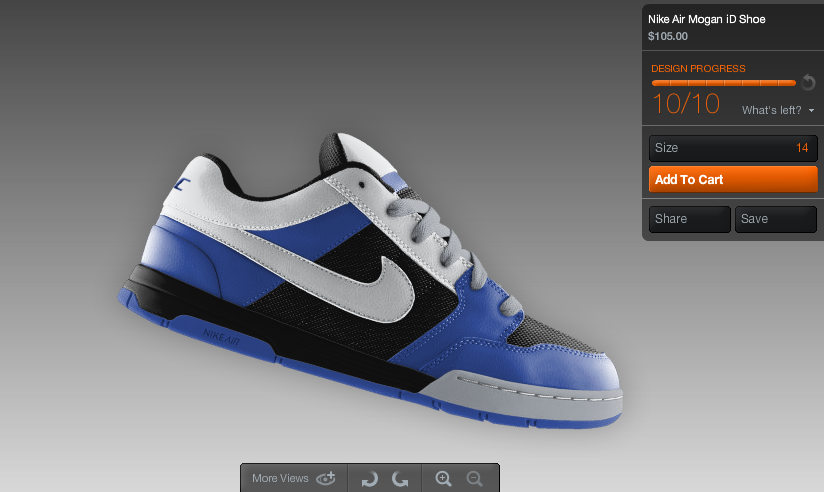Viewport: 824px width, 492px height.
Task: Select the Nike Air Mogan iD Shoe title
Action: pyautogui.click(x=706, y=19)
